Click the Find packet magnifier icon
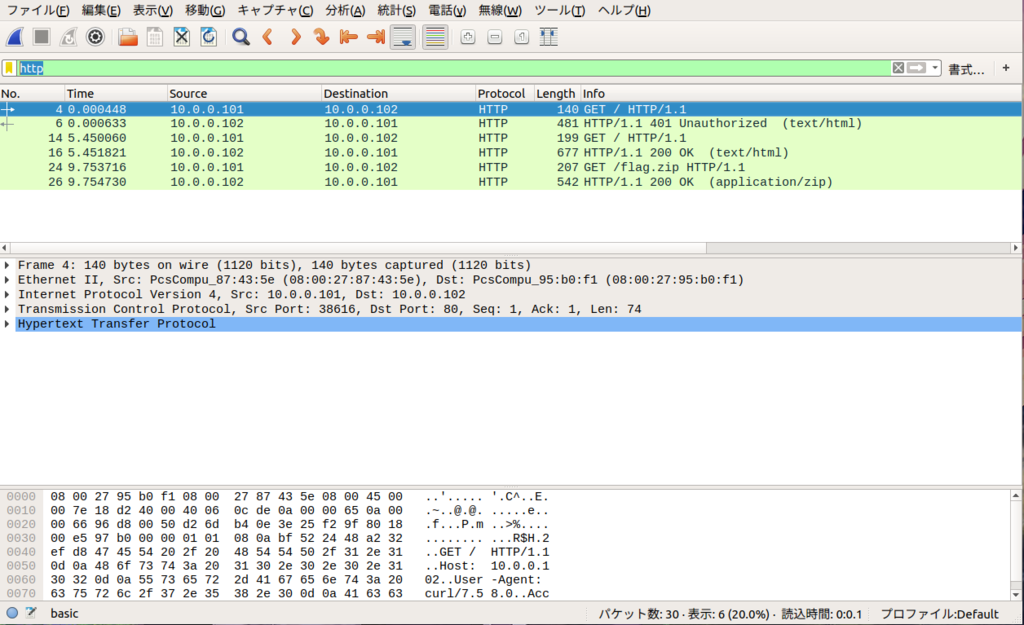This screenshot has height=625, width=1024. (241, 37)
